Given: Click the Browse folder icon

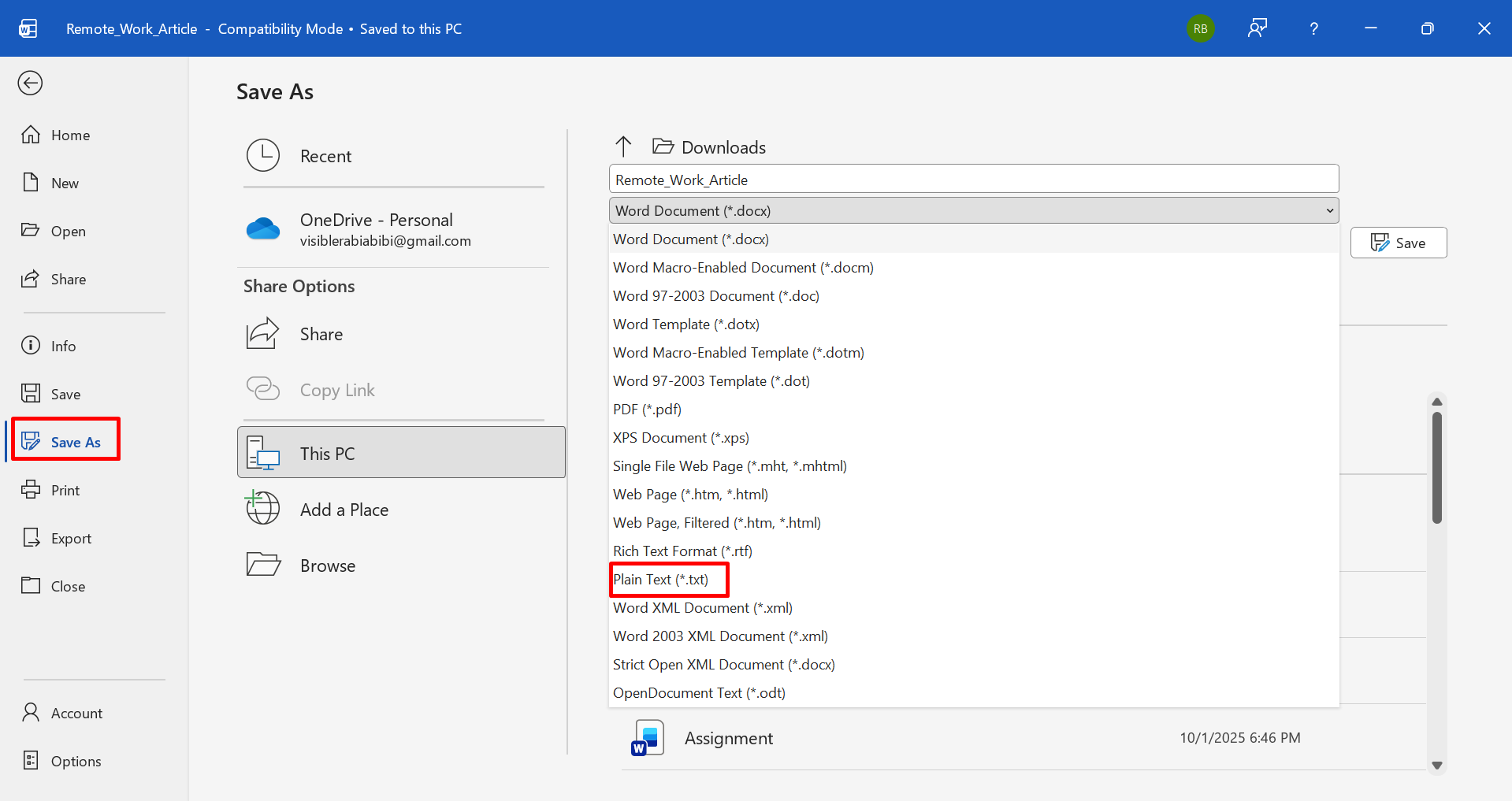Looking at the screenshot, I should tap(263, 564).
